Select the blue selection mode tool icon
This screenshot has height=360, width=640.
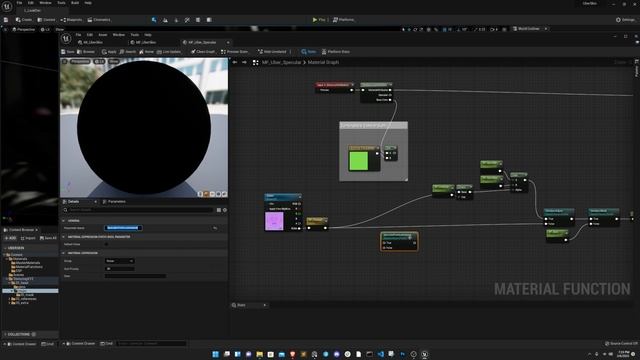point(154,20)
